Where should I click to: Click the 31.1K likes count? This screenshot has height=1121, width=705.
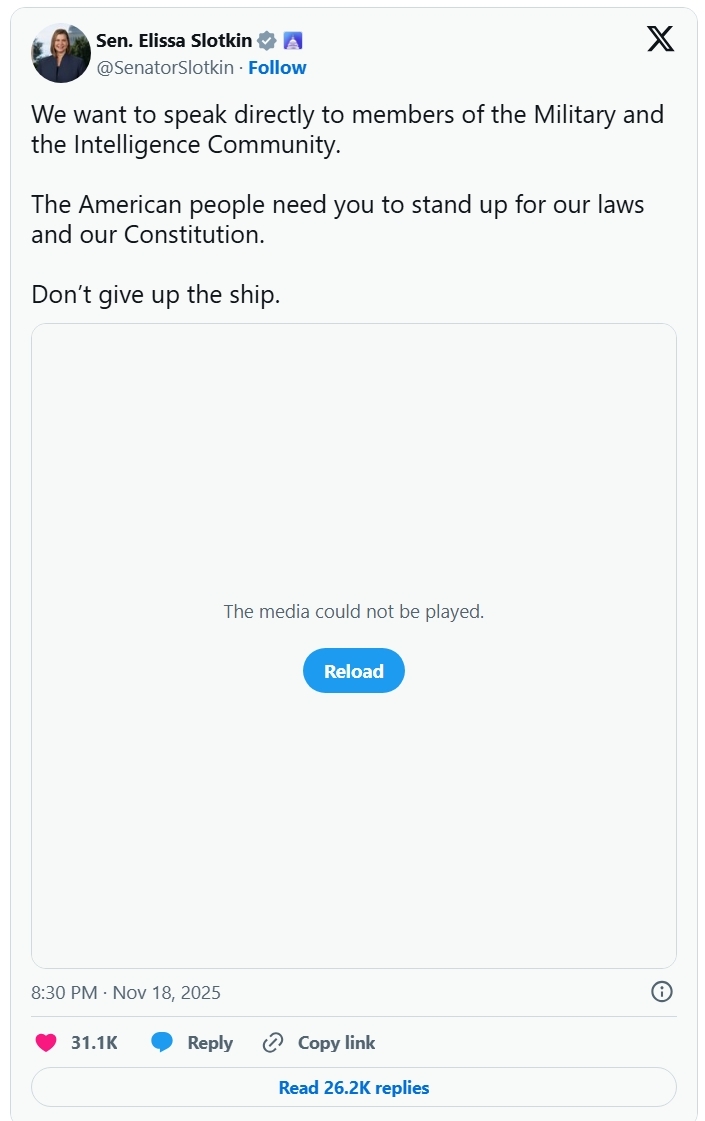(x=94, y=1043)
